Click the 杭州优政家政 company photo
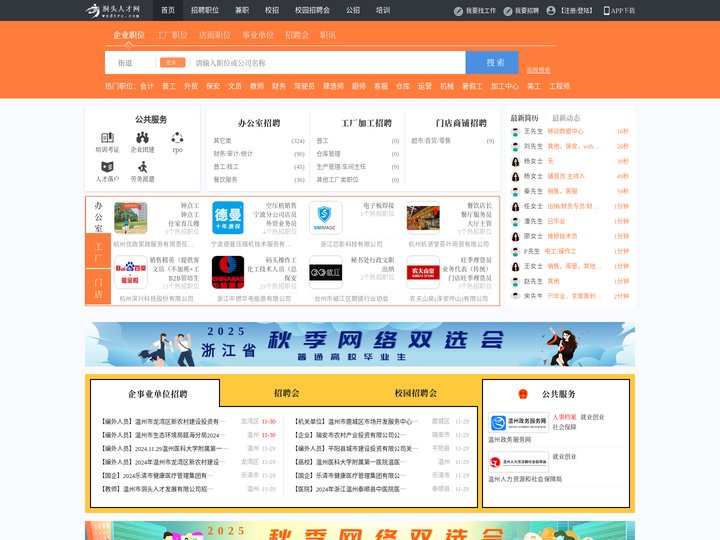 click(130, 218)
